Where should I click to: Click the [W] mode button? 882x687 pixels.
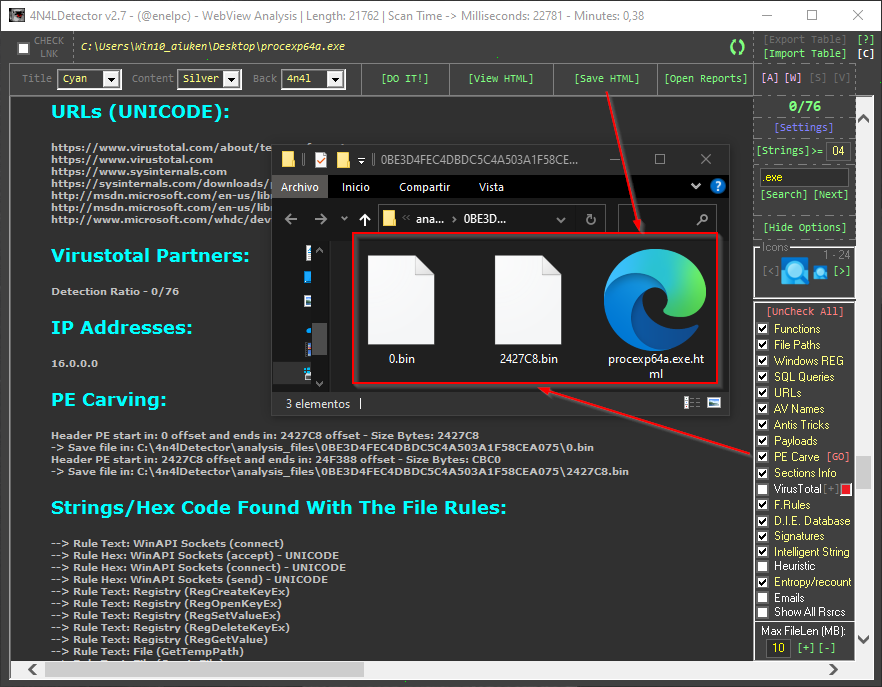click(793, 78)
